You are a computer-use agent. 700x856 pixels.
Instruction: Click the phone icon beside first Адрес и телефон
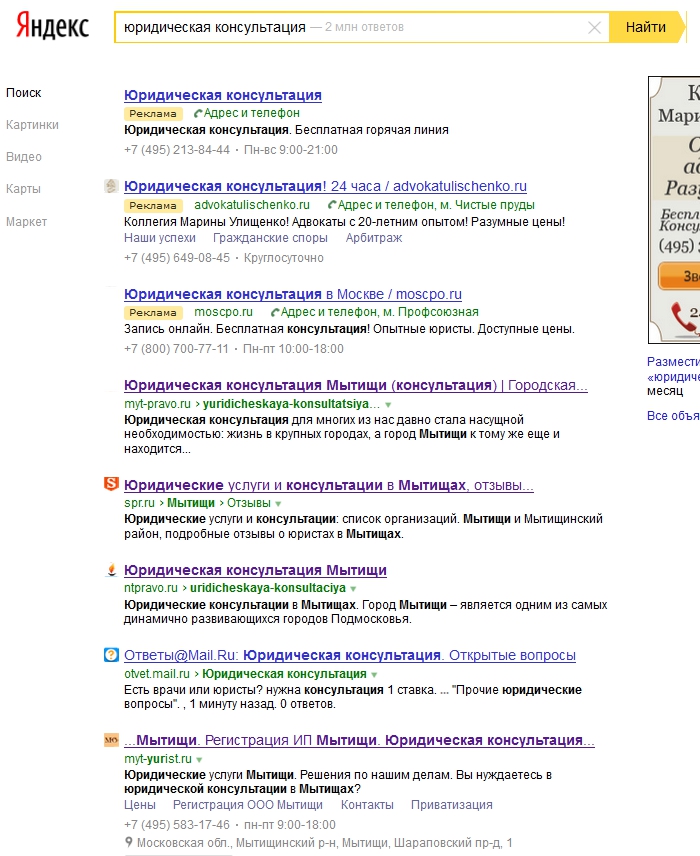click(198, 114)
